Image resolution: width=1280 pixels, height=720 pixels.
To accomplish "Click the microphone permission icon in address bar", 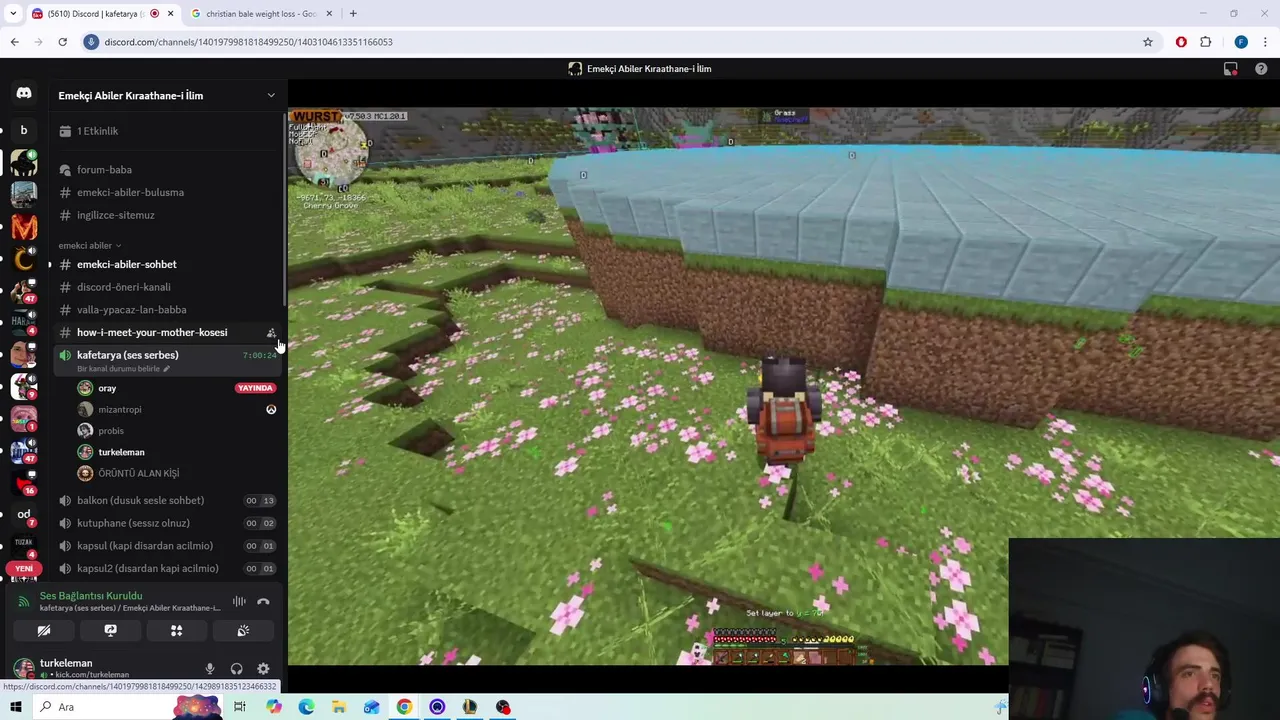I will 91,42.
